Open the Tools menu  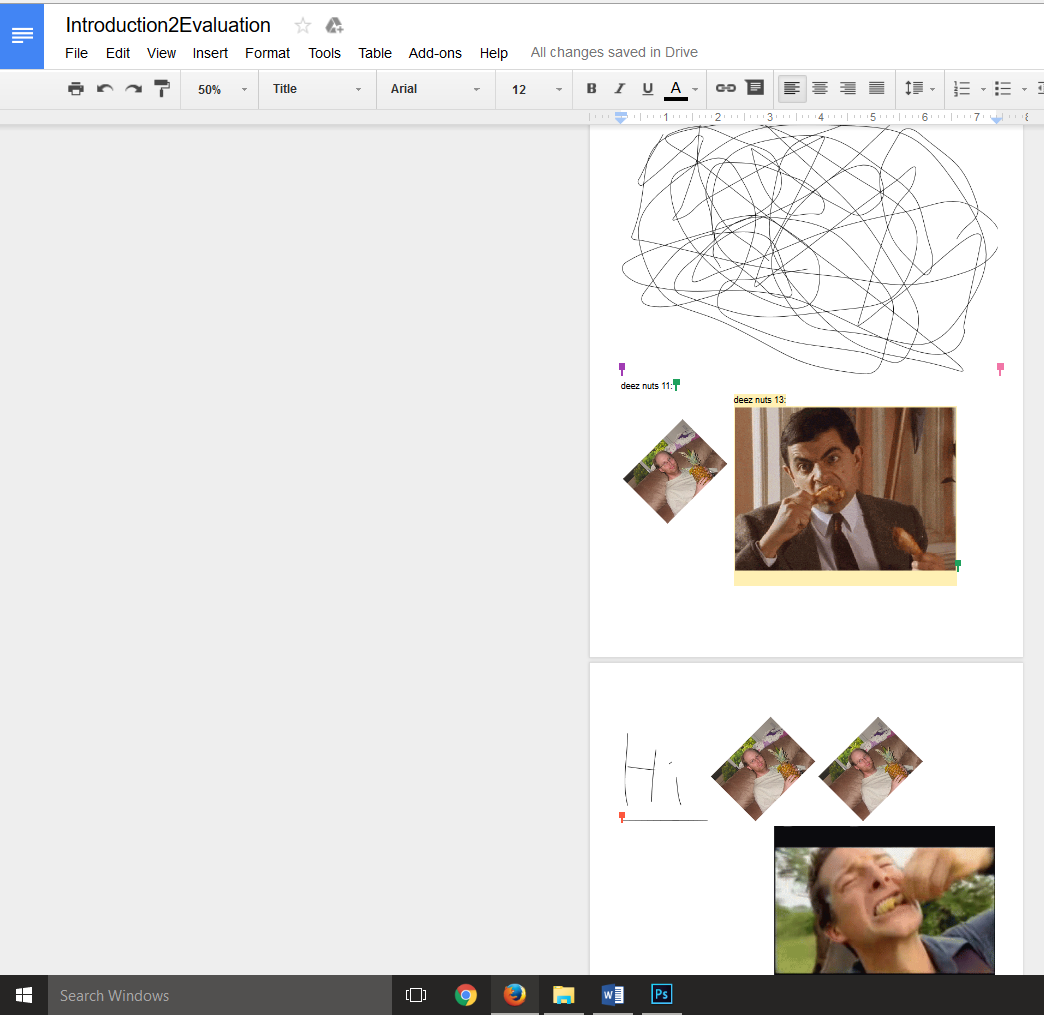pyautogui.click(x=324, y=53)
